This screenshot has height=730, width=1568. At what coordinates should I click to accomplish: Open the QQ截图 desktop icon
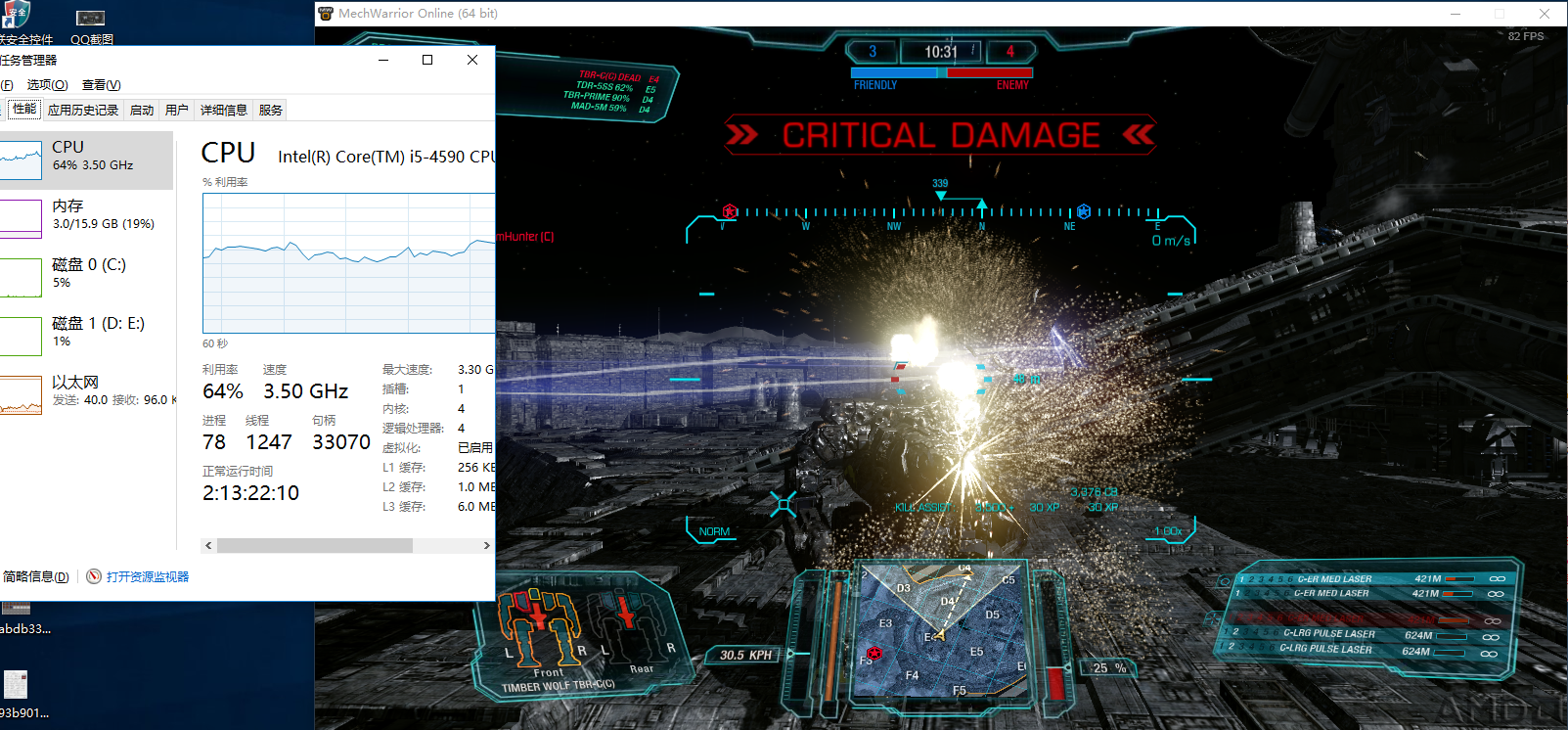tap(91, 24)
